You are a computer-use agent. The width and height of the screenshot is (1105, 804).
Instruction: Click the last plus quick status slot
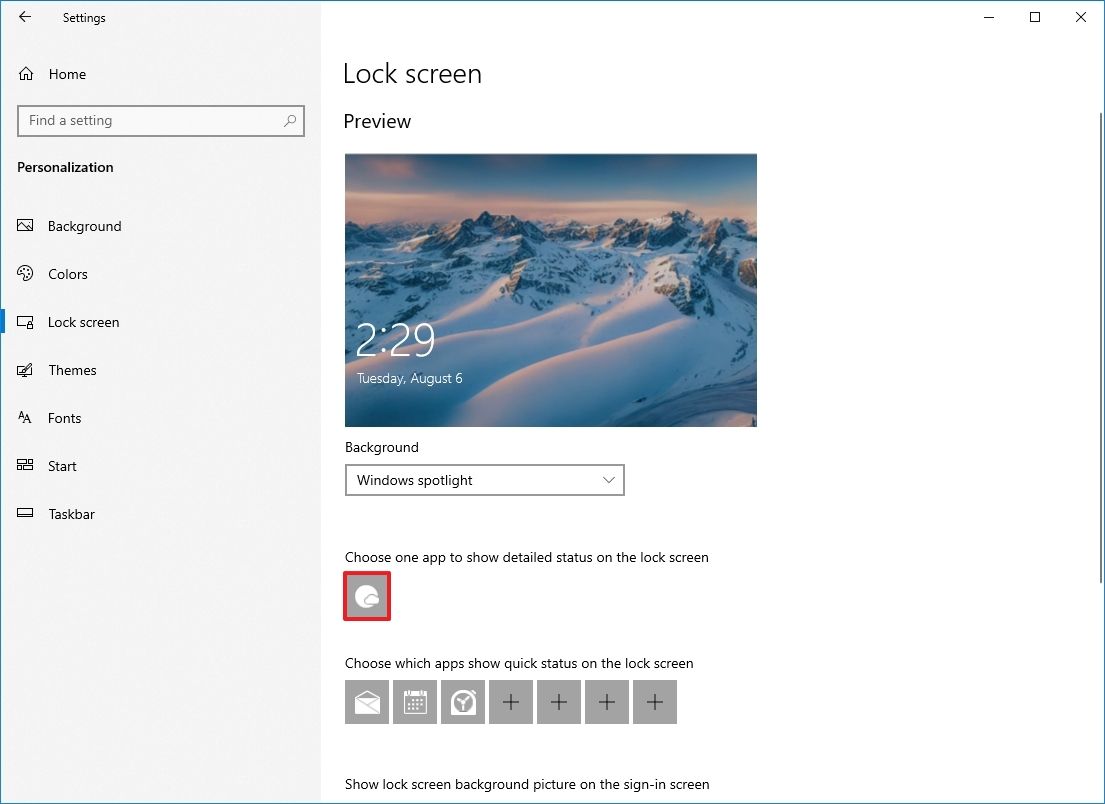click(655, 702)
